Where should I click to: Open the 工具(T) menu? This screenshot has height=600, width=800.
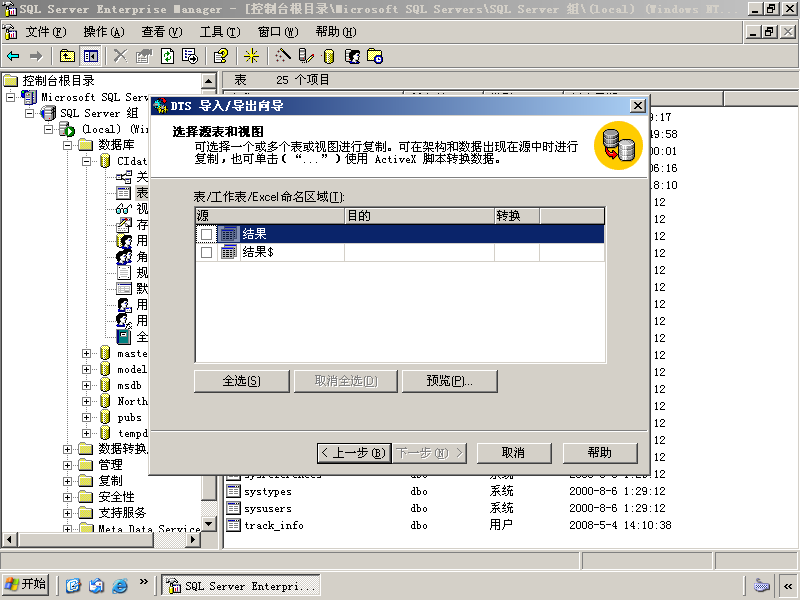(x=220, y=32)
